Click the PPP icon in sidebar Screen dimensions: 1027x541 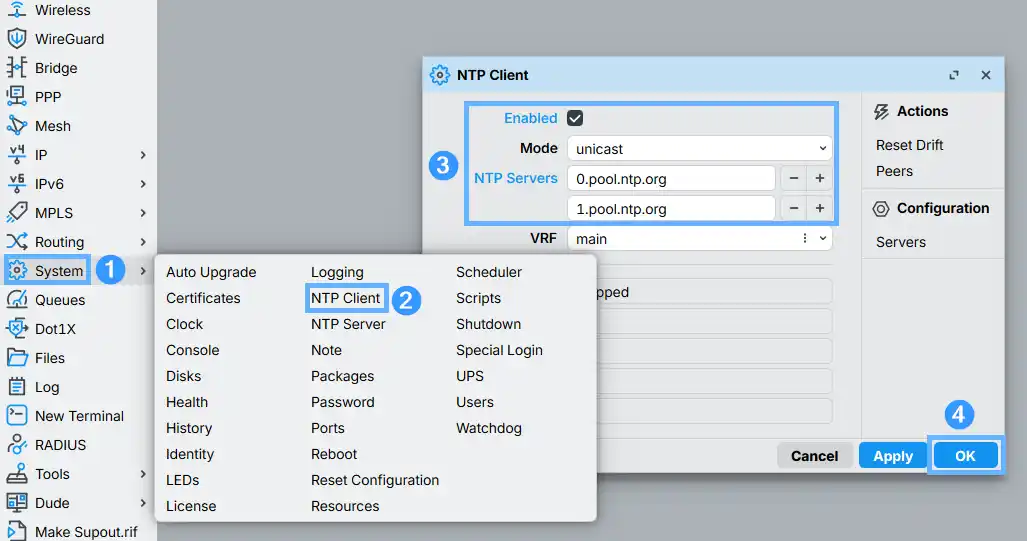(16, 96)
